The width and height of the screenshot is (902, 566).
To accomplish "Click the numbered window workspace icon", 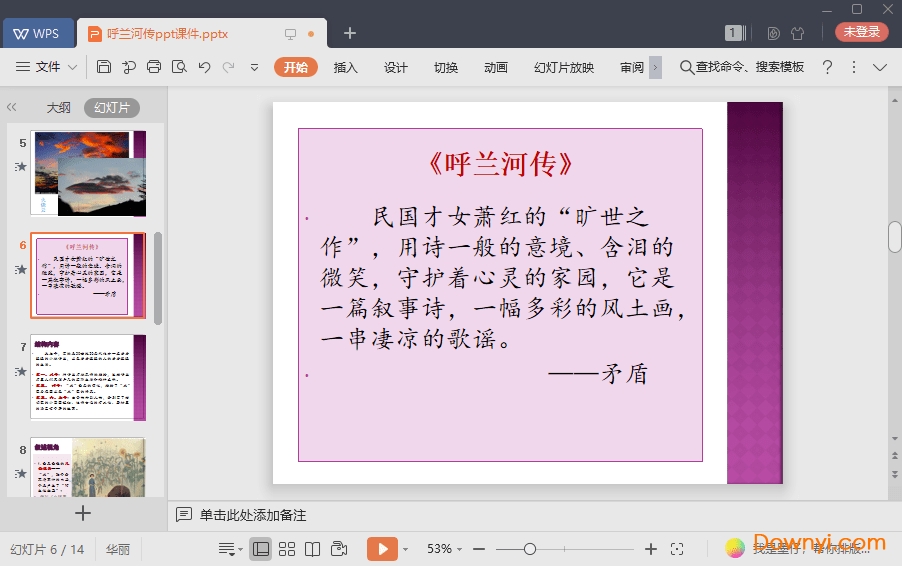I will click(x=735, y=33).
